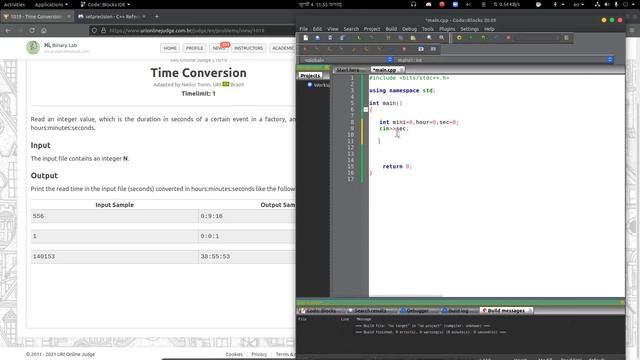The width and height of the screenshot is (640, 360).
Task: Build the project using the yellow gear icon
Action: 459,38
